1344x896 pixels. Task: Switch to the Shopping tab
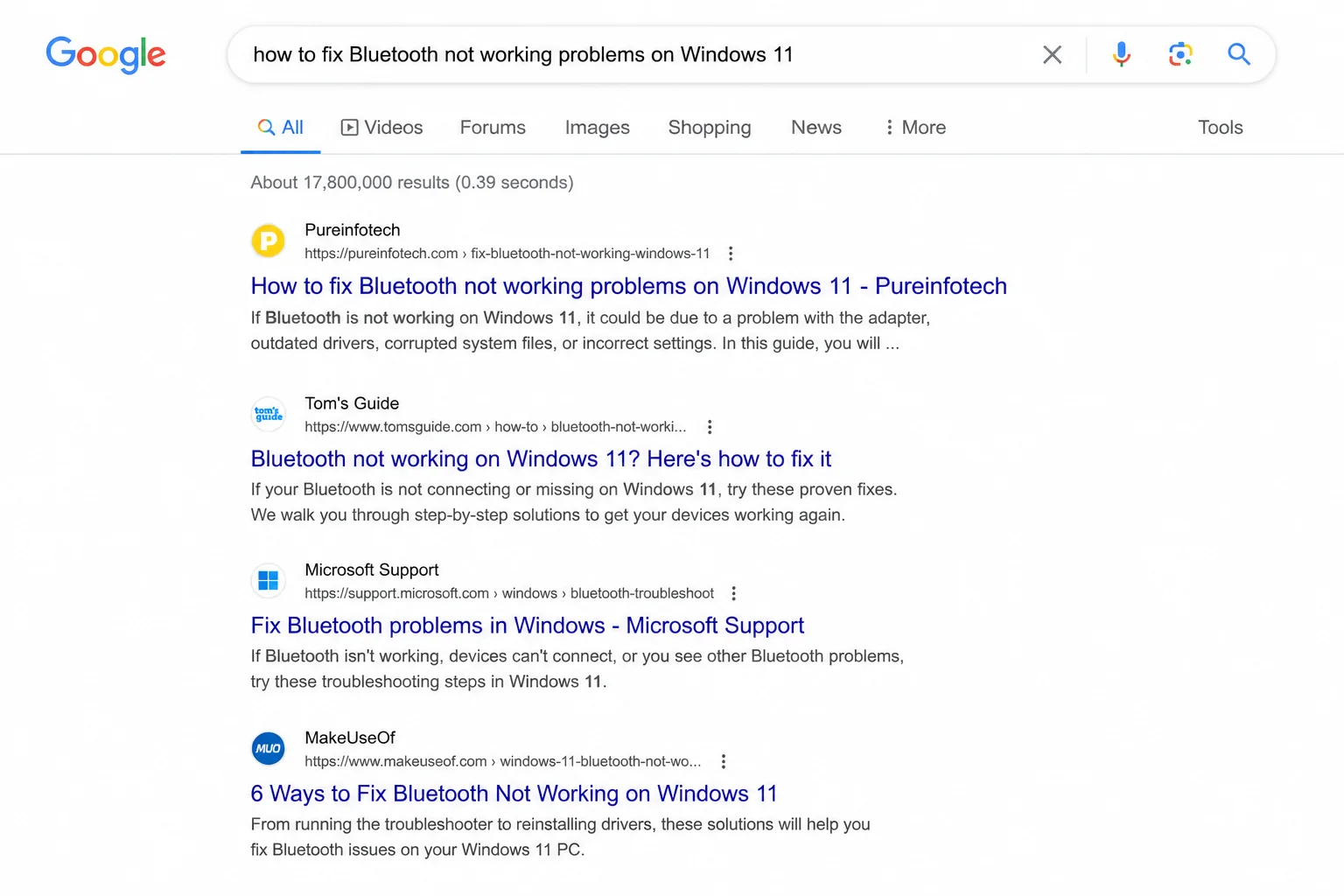point(710,128)
